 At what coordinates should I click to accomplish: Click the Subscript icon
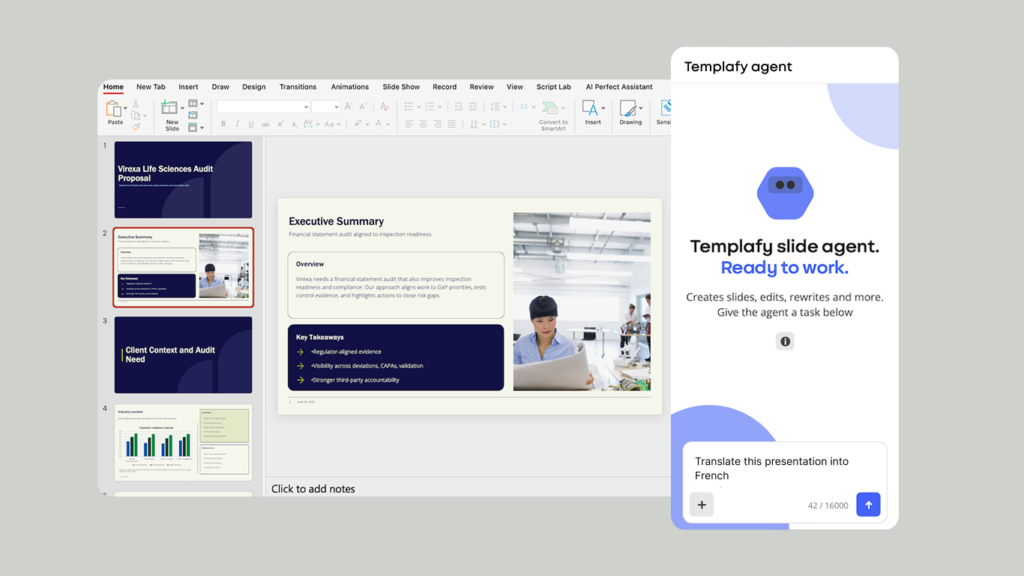click(x=295, y=124)
